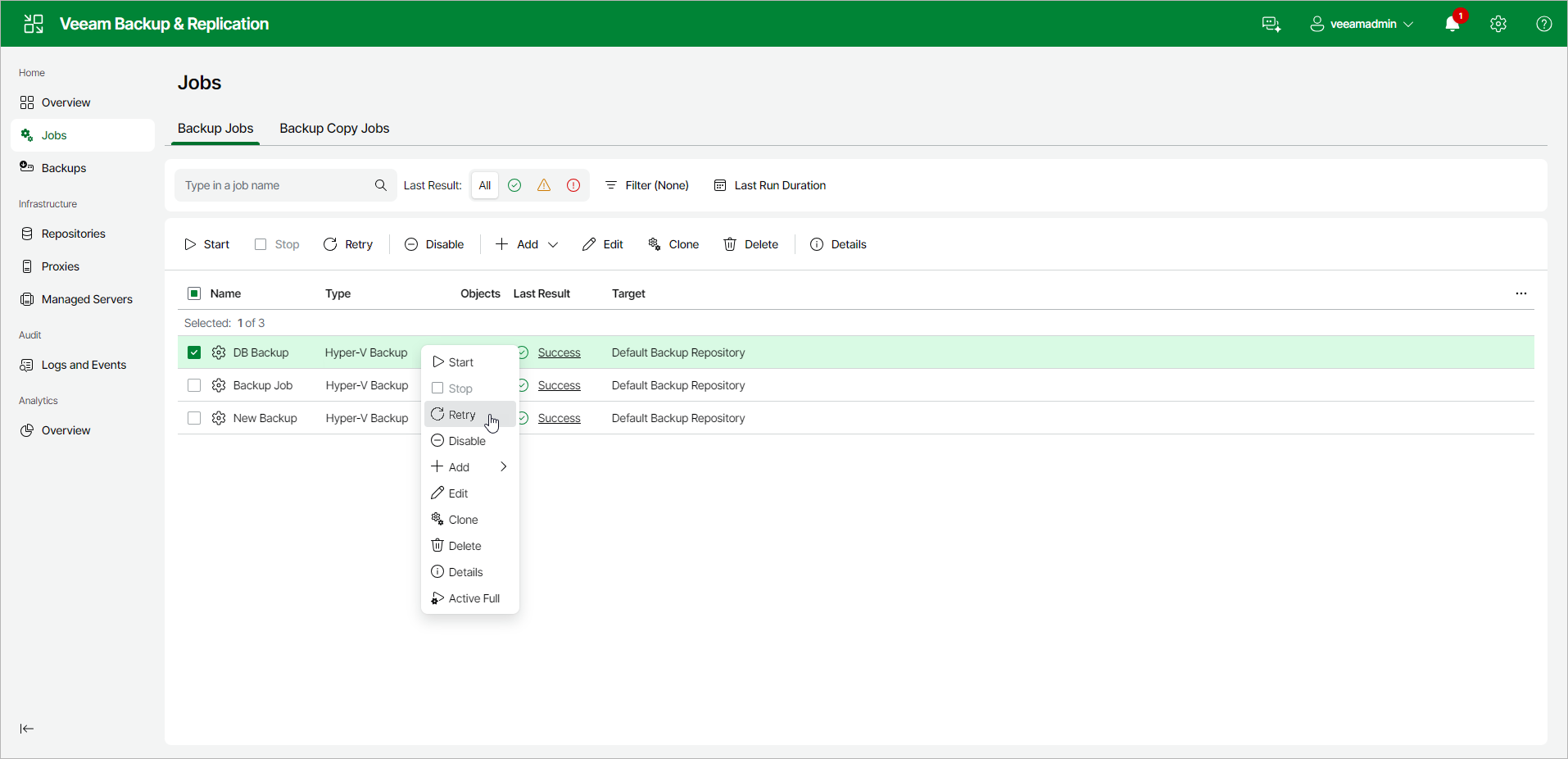Switch to Backup Copy Jobs tab

[334, 129]
